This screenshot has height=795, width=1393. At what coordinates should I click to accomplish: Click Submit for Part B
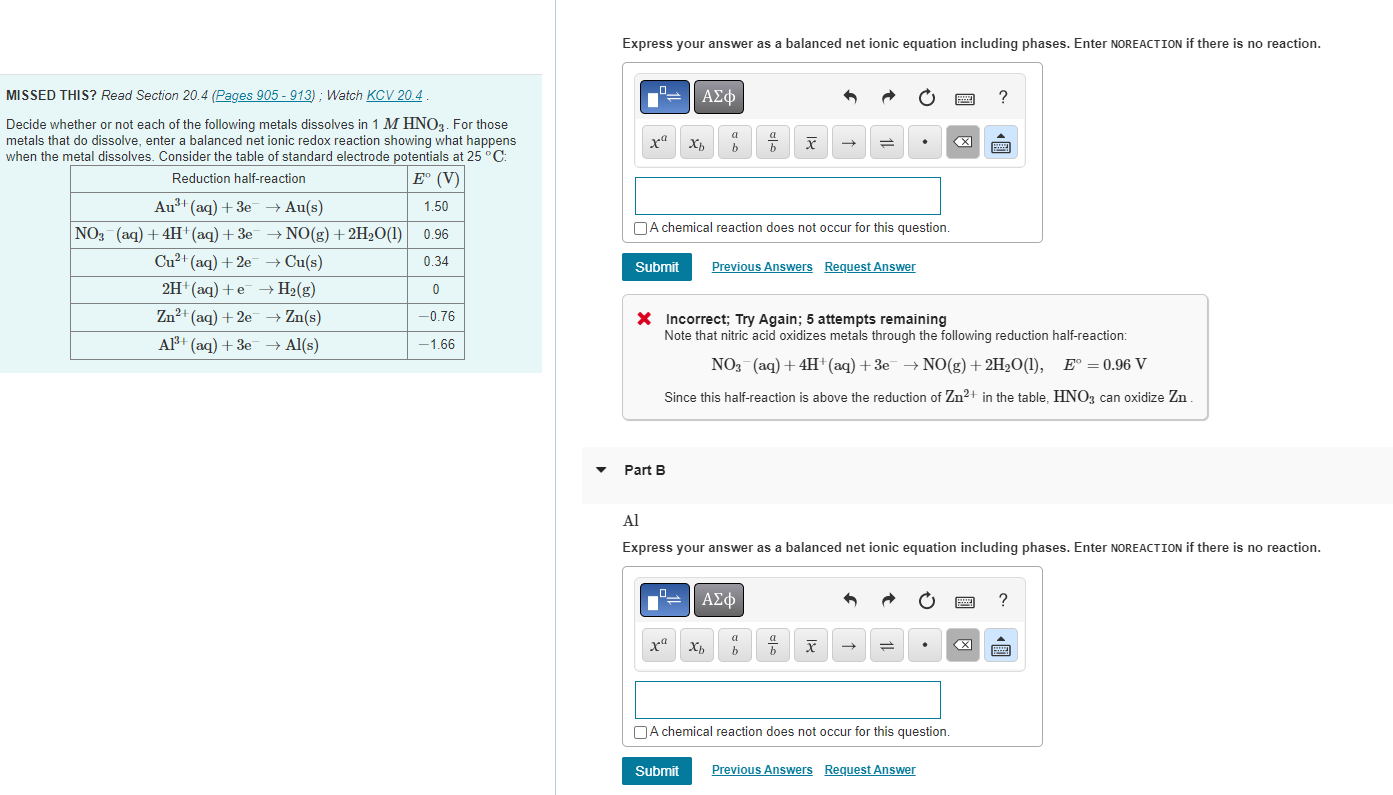pyautogui.click(x=656, y=770)
